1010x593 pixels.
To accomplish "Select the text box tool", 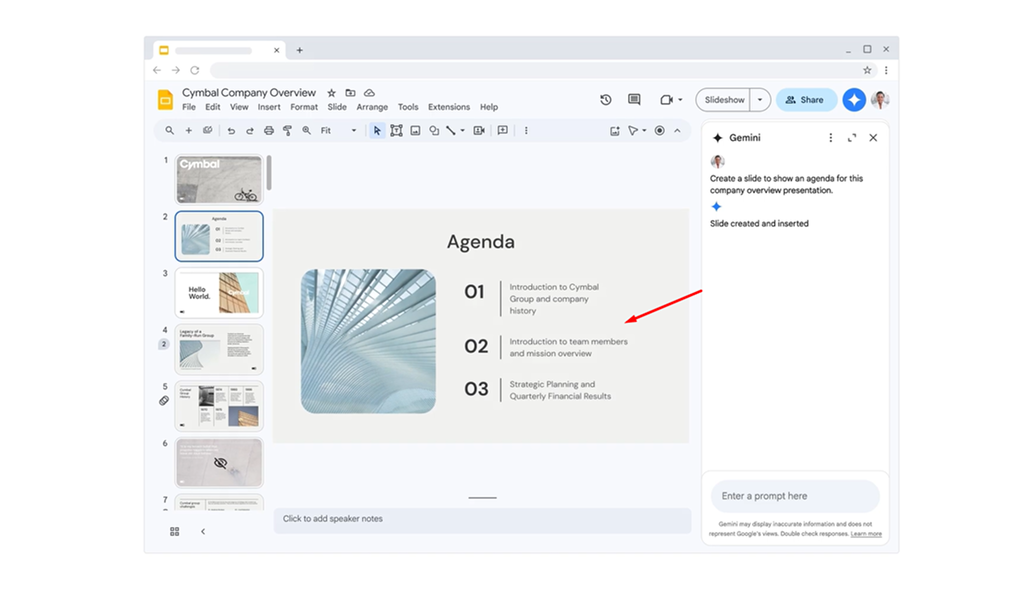I will pyautogui.click(x=396, y=131).
